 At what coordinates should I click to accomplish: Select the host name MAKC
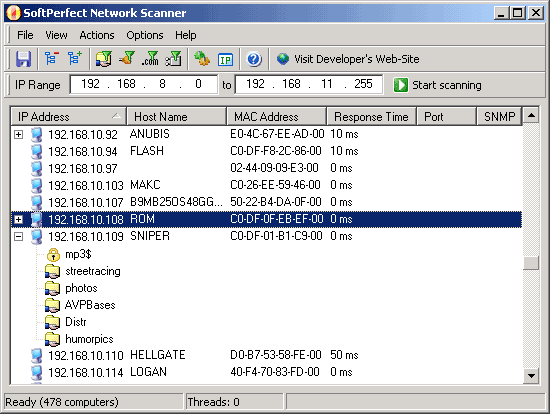pos(145,185)
